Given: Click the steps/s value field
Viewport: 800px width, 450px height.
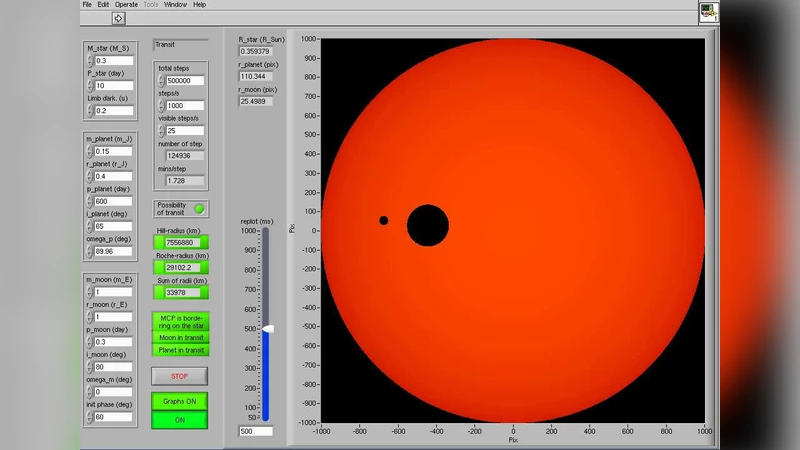Looking at the screenshot, I should click(x=185, y=105).
